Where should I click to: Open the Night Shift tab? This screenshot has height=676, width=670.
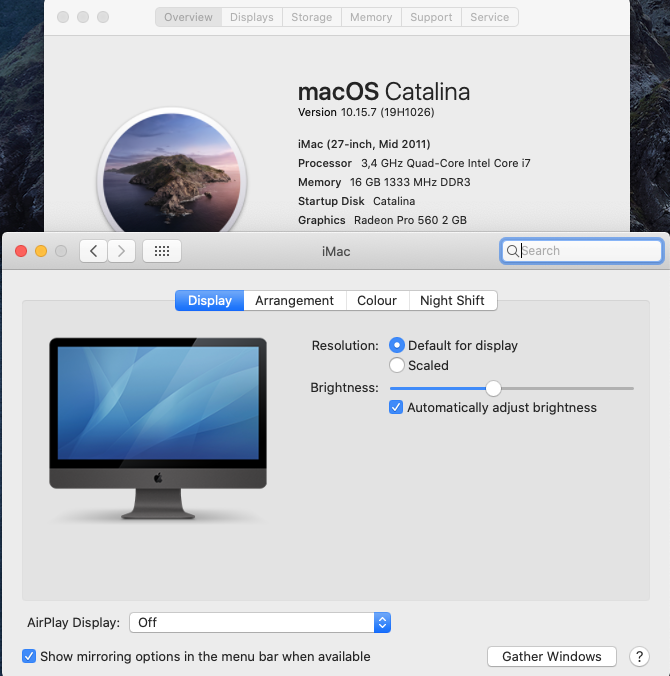(x=452, y=300)
